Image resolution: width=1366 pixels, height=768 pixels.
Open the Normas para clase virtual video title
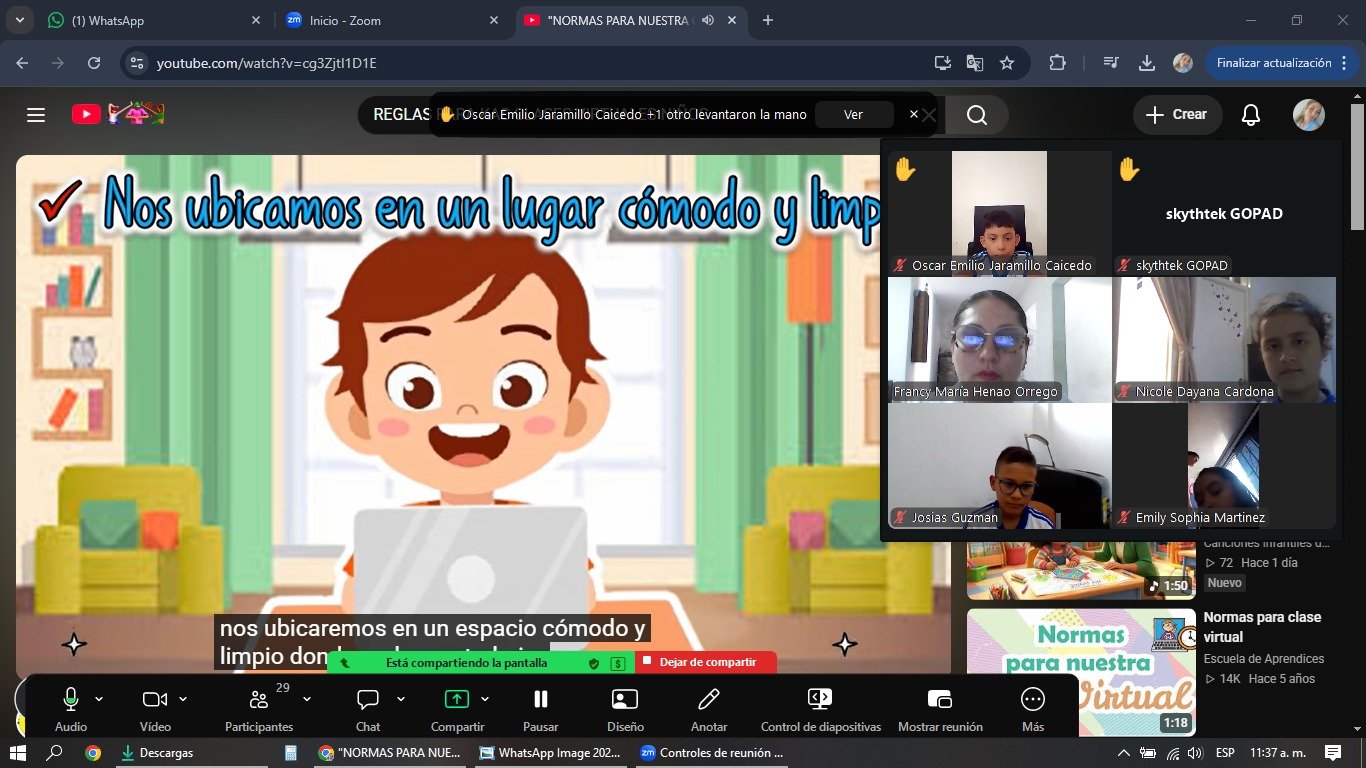1262,627
